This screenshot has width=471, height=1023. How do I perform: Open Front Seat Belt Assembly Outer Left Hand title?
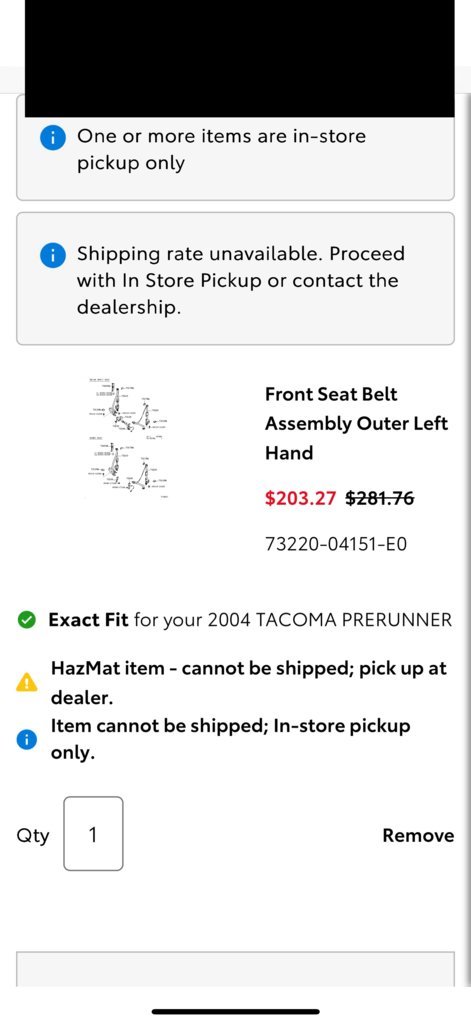click(356, 423)
